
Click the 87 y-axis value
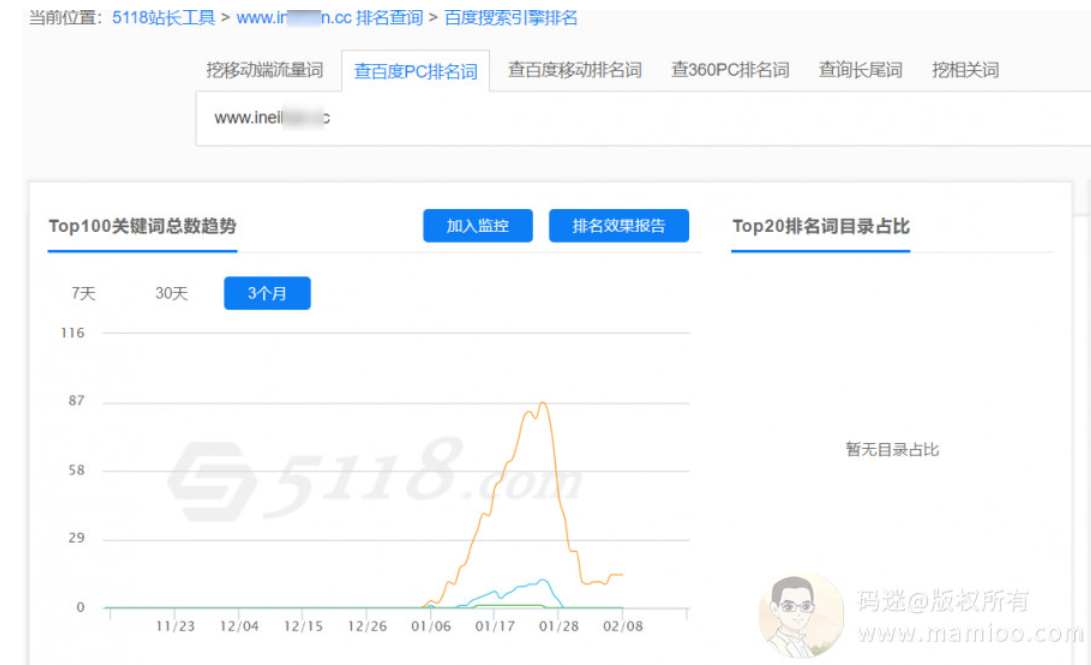point(77,401)
